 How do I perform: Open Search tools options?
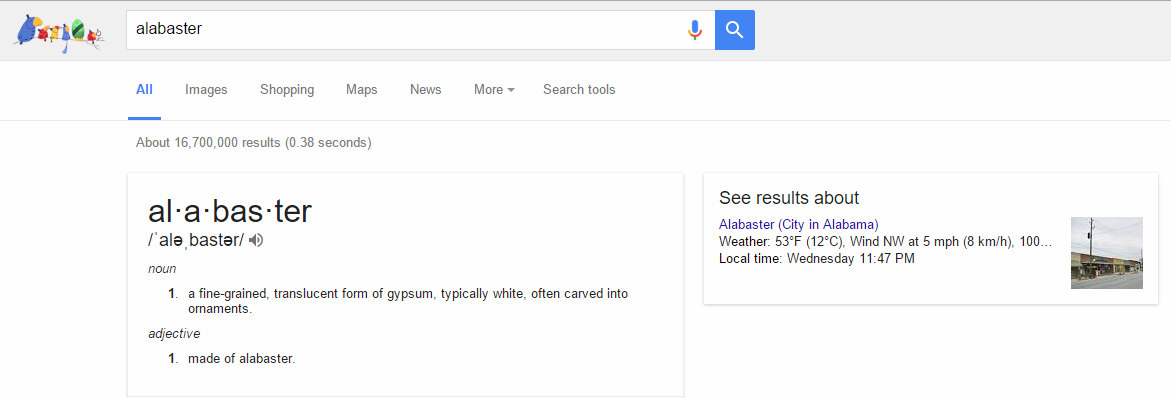pos(579,90)
